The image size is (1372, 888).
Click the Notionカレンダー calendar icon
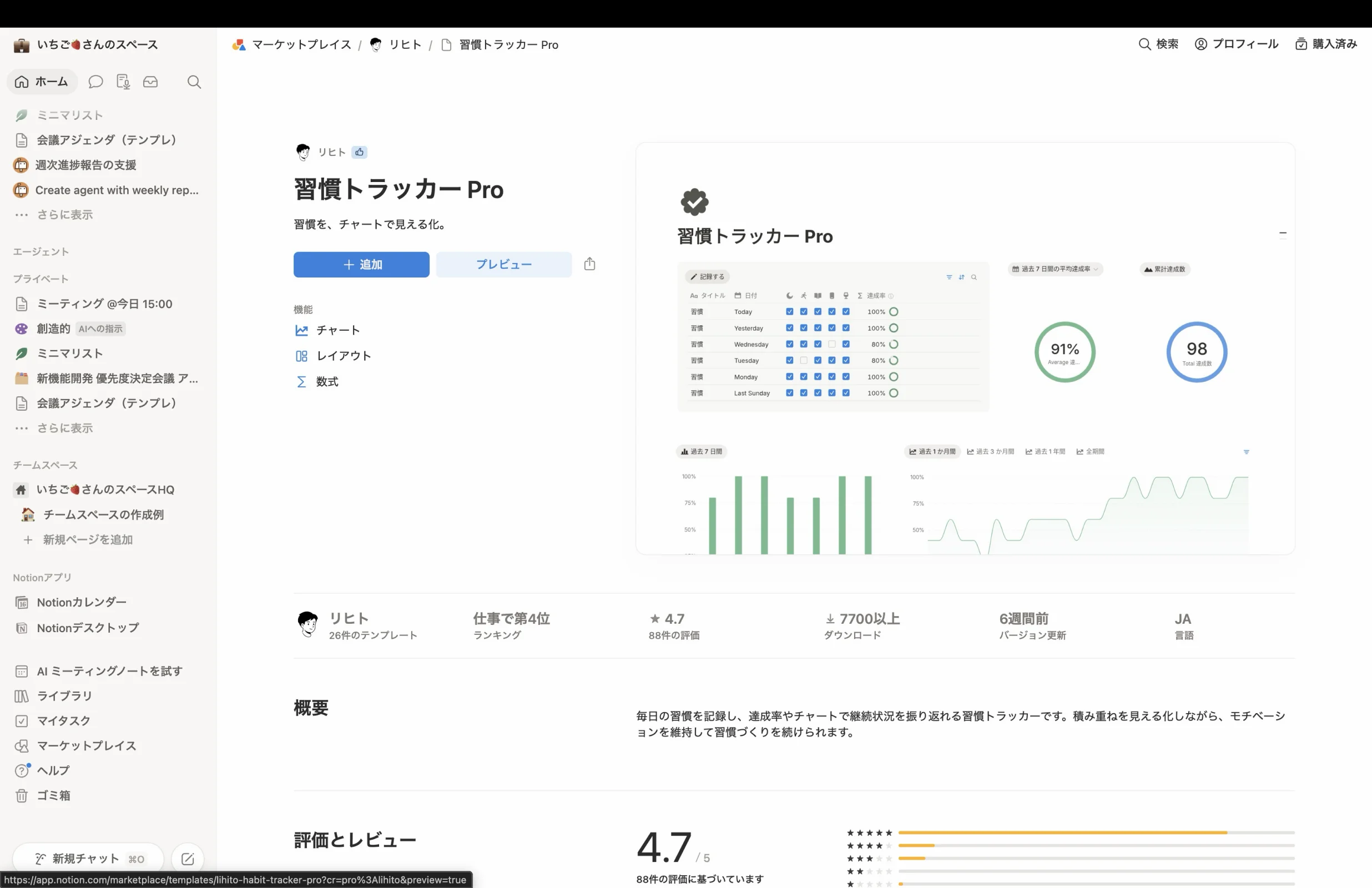[21, 603]
